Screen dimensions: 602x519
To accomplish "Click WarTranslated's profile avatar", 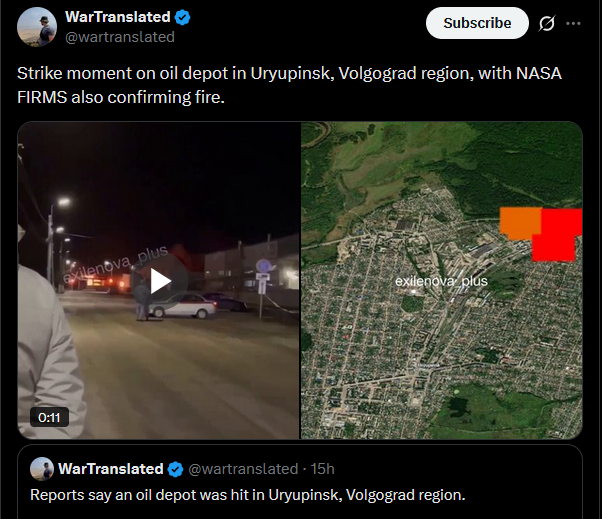I will [x=37, y=27].
